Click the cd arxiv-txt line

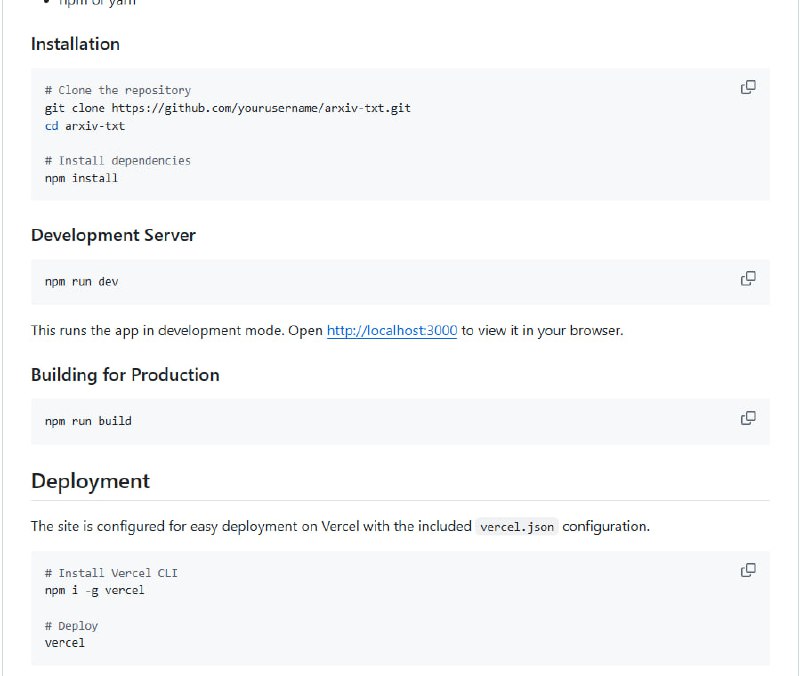click(84, 126)
